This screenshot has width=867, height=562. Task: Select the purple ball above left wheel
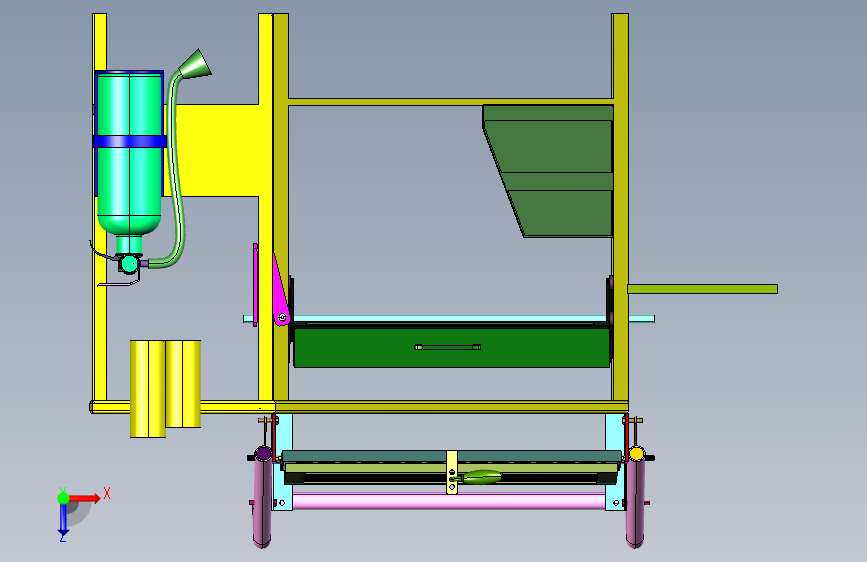click(263, 454)
